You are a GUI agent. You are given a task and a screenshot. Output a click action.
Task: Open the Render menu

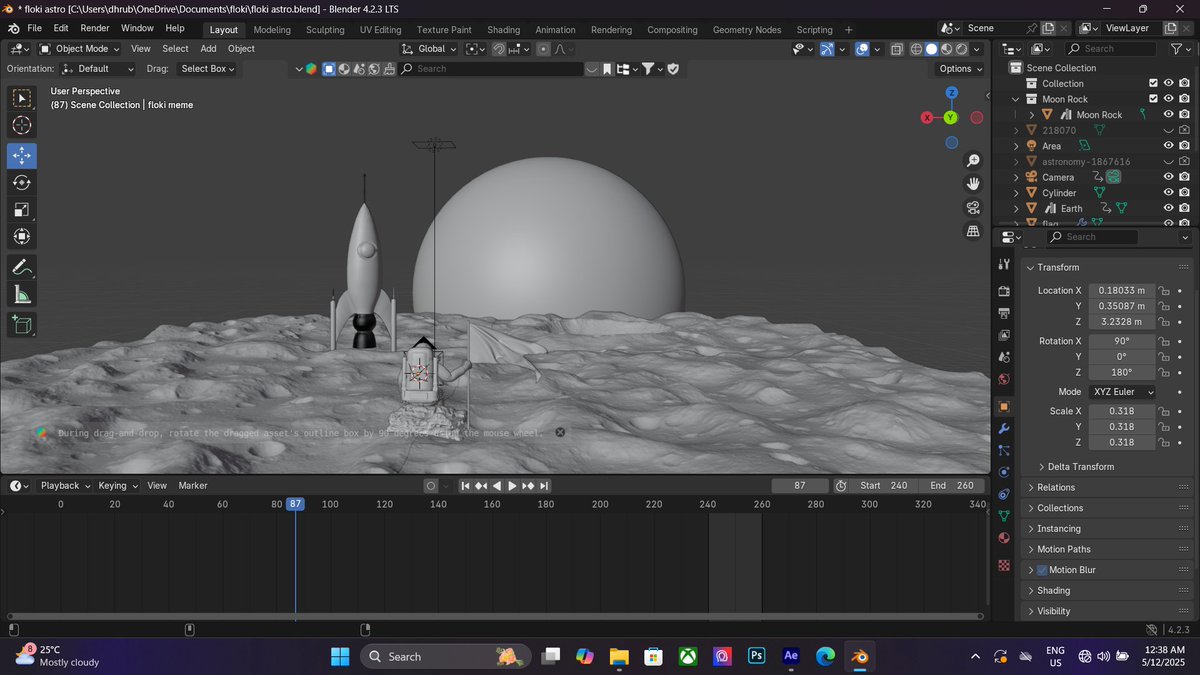[x=95, y=28]
